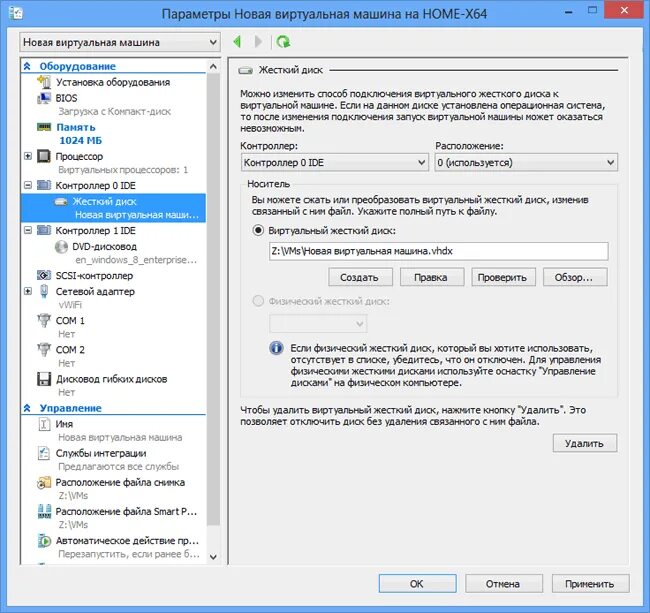Select Виртуальный жесткий диск radio button

coord(258,230)
